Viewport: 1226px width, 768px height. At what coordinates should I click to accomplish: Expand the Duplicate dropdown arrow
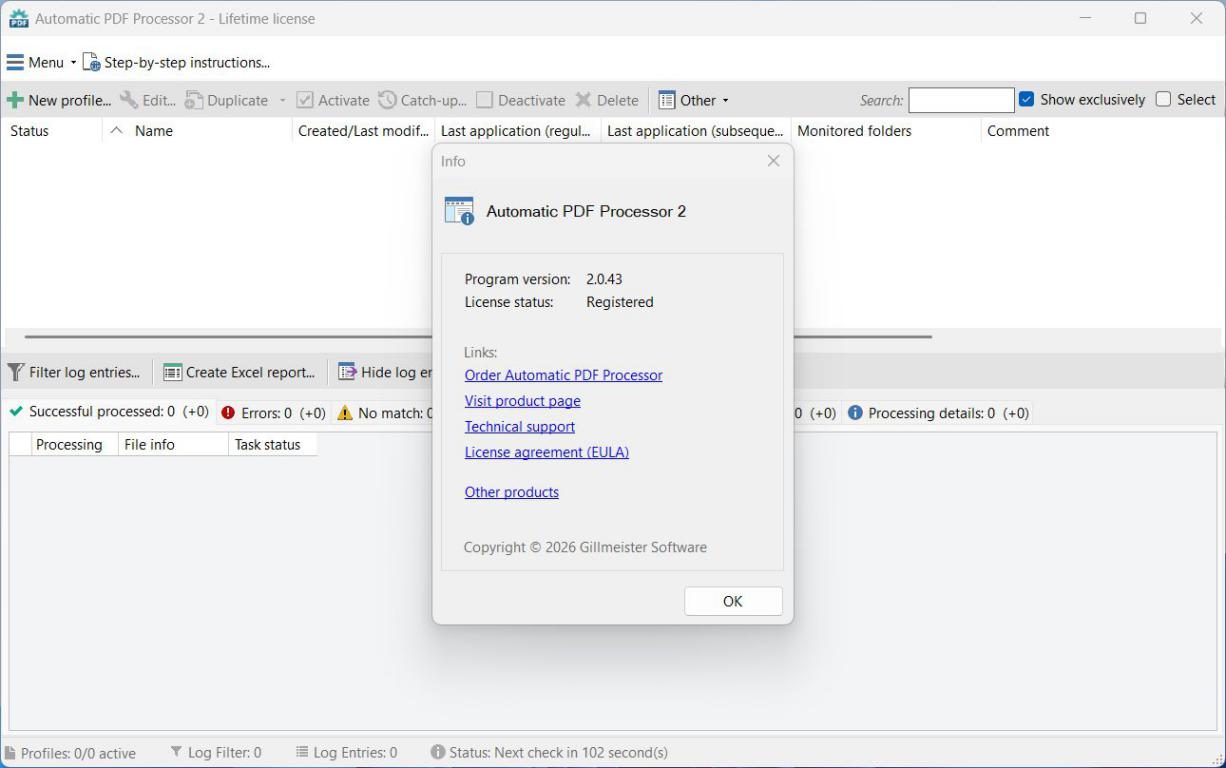pyautogui.click(x=283, y=100)
